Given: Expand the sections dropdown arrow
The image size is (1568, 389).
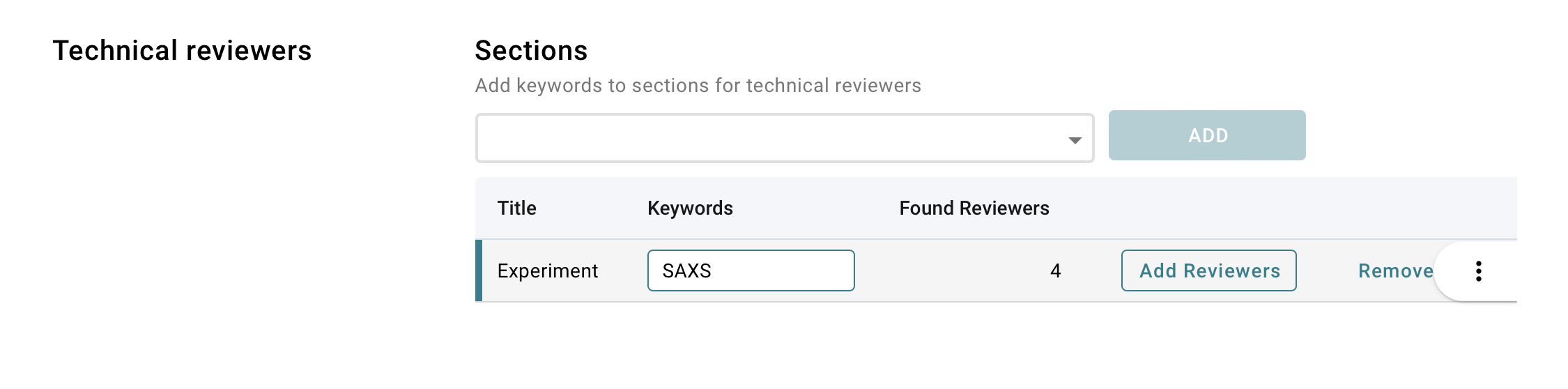Looking at the screenshot, I should [x=1075, y=140].
